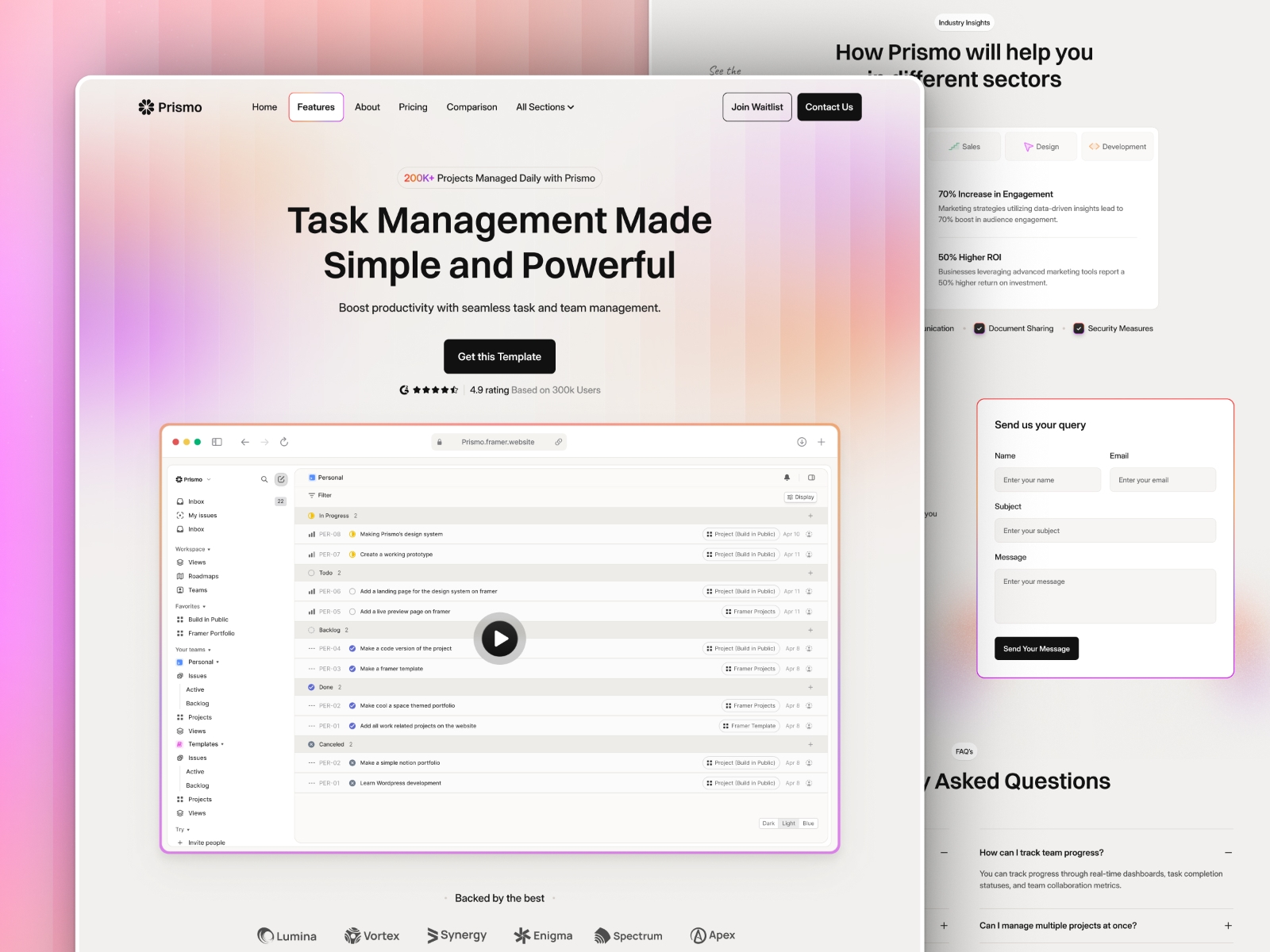Collapse 'How can I track team progress' answer
Image resolution: width=1270 pixels, height=952 pixels.
click(1228, 853)
